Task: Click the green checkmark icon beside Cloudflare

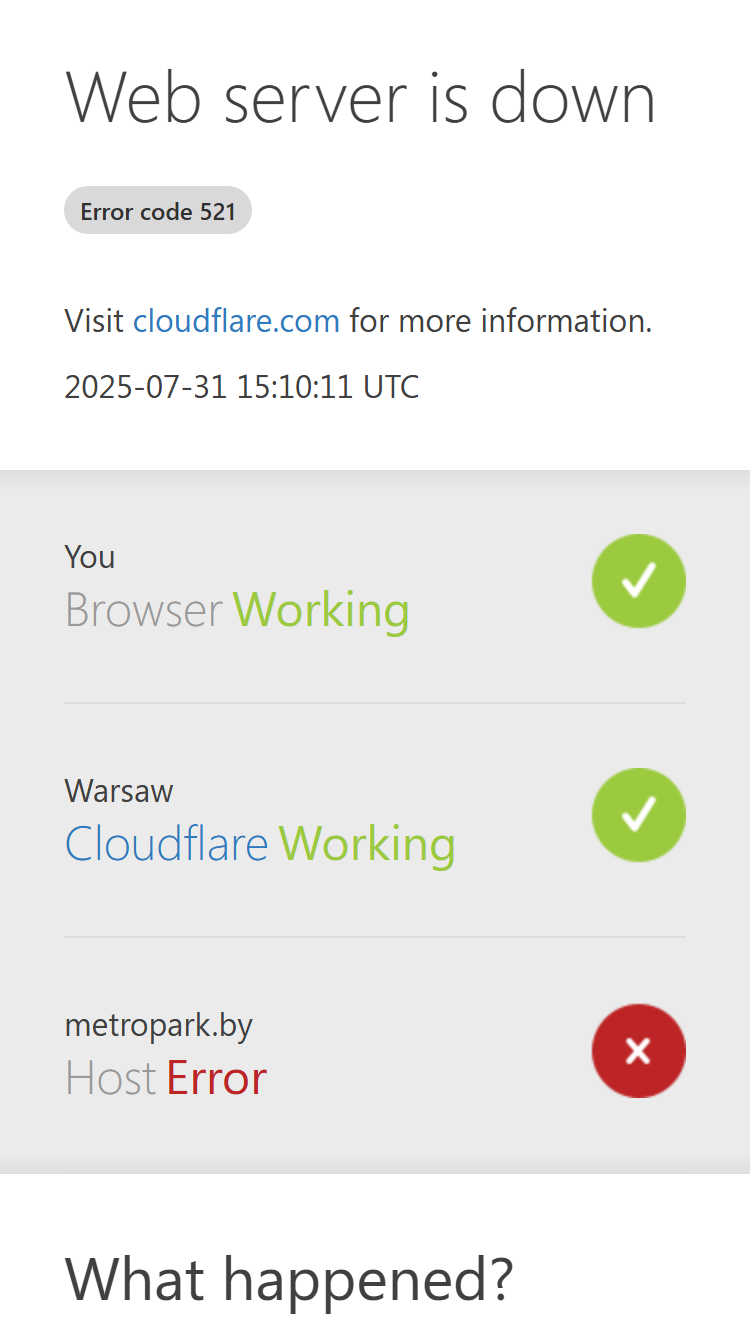Action: tap(638, 814)
